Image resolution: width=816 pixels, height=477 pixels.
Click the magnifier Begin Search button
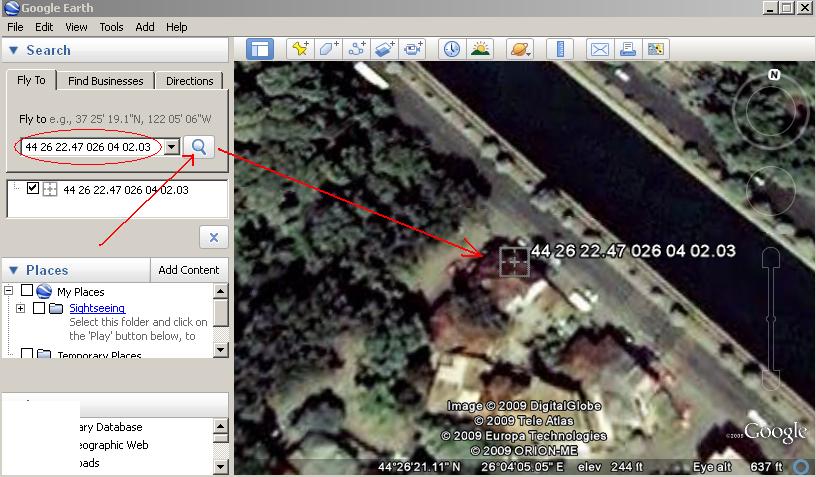pos(199,147)
